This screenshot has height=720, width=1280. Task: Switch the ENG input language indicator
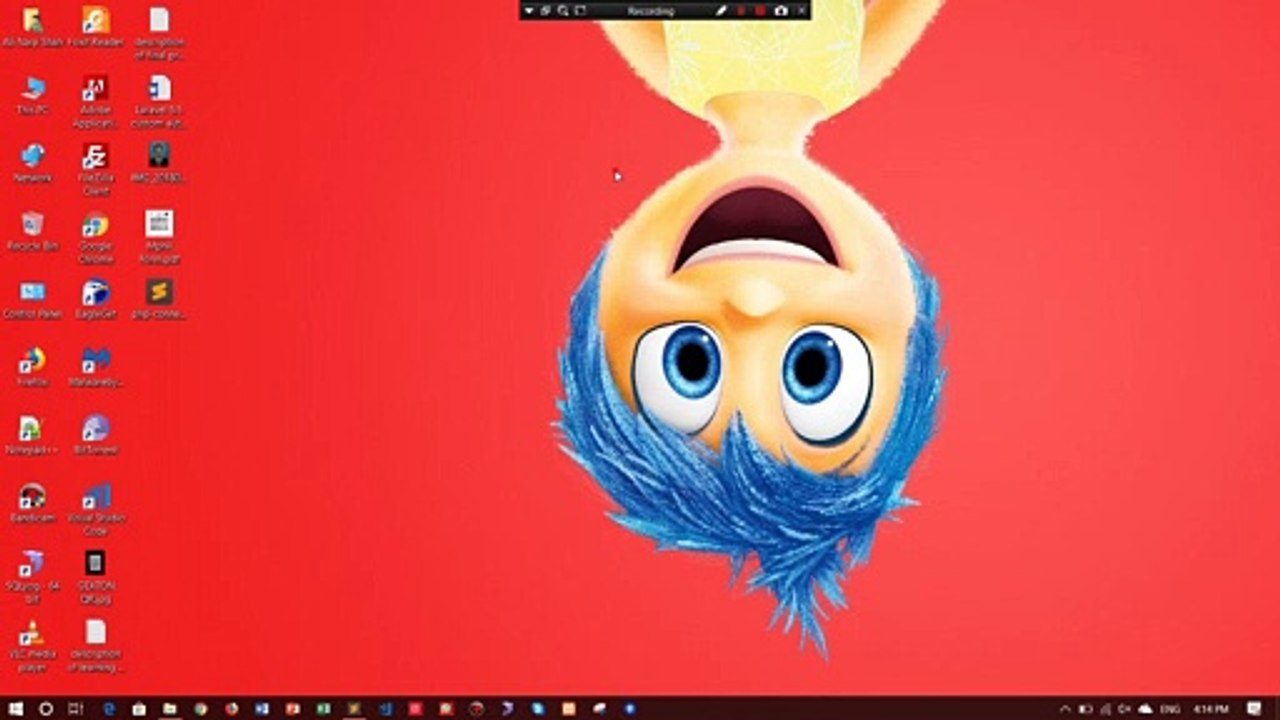[1171, 708]
